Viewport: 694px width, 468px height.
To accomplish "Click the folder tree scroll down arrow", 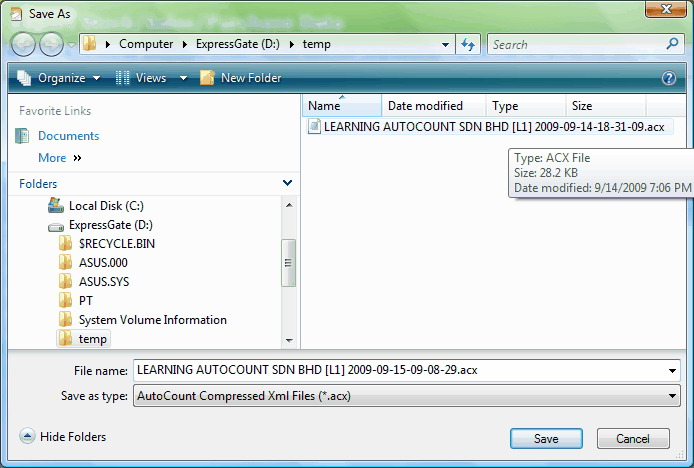I will pyautogui.click(x=289, y=340).
